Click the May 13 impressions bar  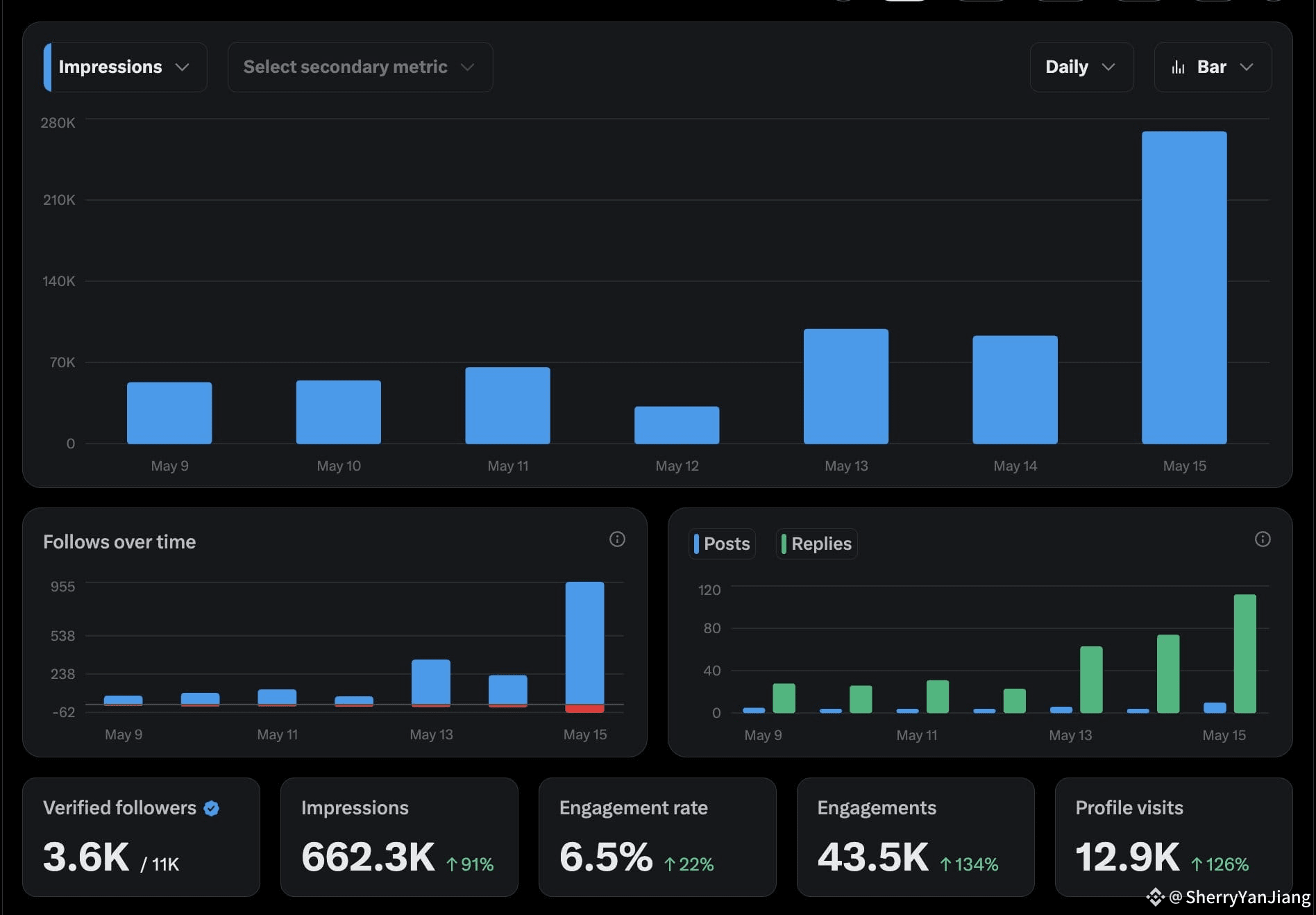pyautogui.click(x=846, y=386)
